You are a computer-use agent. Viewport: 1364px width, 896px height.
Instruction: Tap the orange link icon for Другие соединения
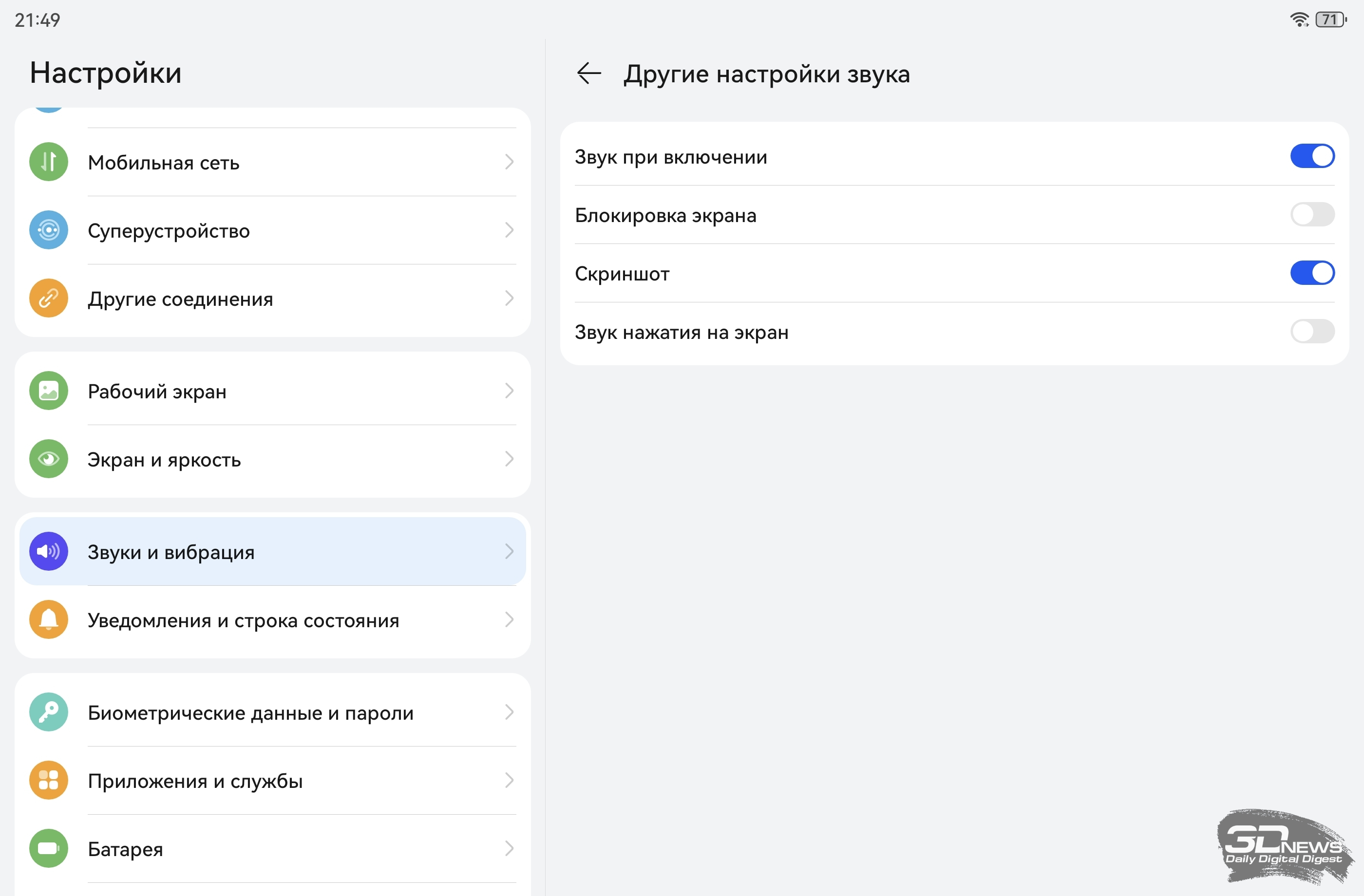point(49,299)
